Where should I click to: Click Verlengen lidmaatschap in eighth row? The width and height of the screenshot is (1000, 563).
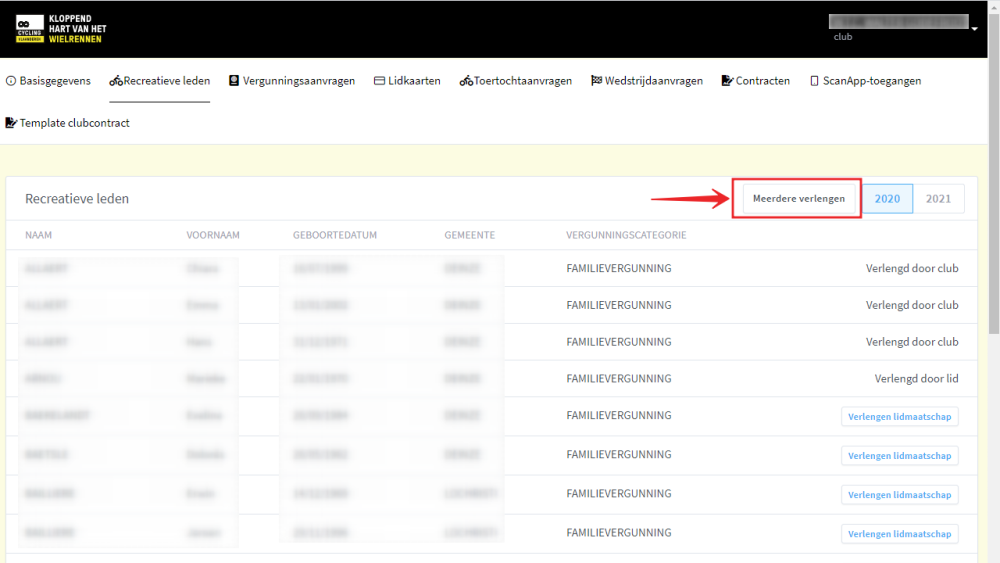click(899, 534)
